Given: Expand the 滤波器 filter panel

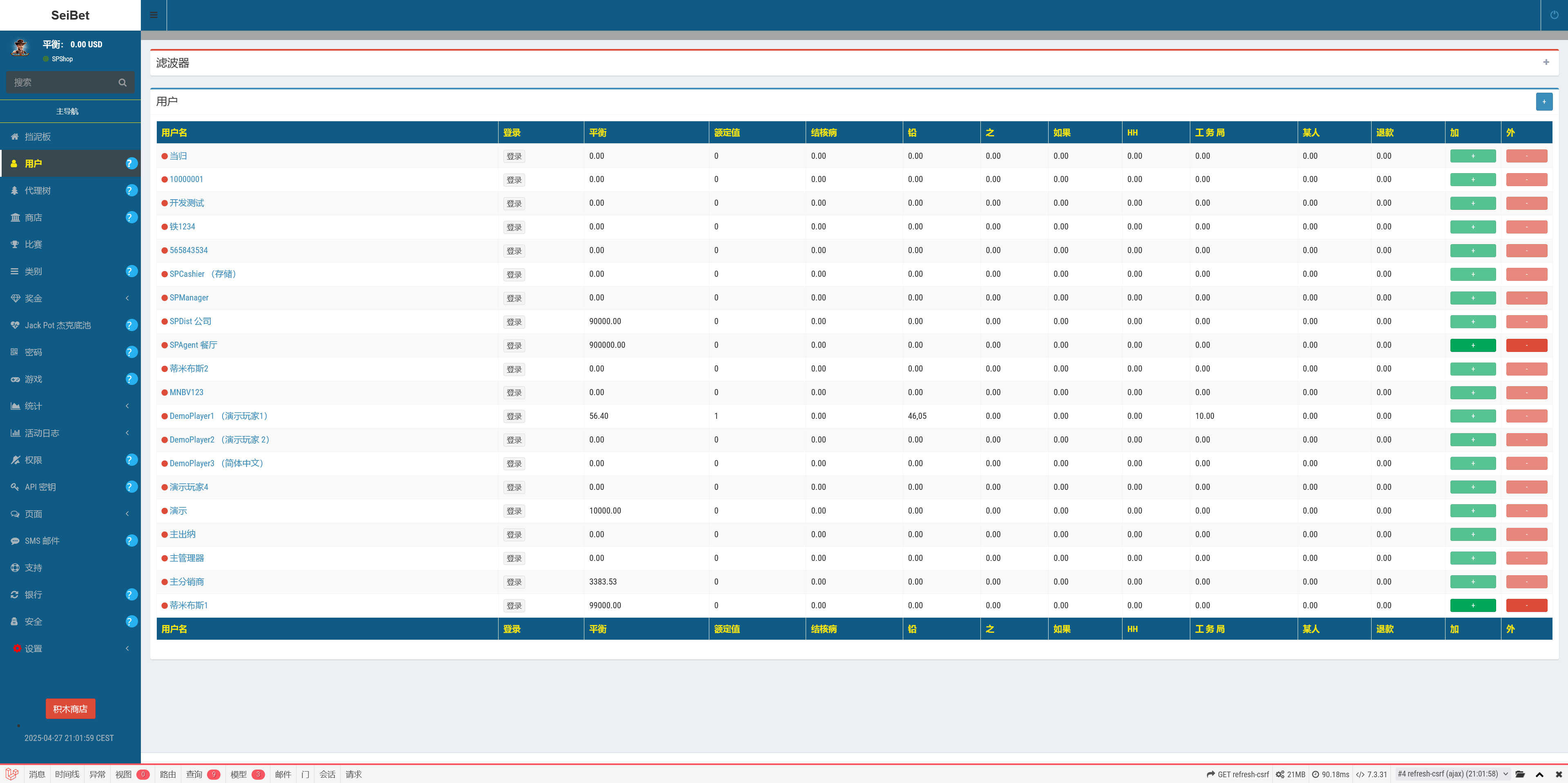Looking at the screenshot, I should (x=1546, y=62).
